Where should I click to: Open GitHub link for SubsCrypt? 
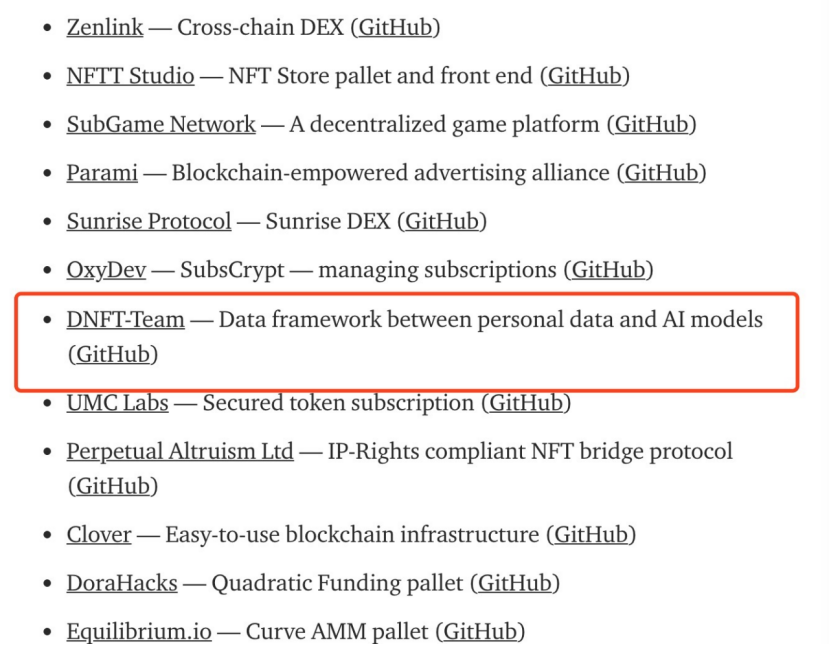point(608,270)
